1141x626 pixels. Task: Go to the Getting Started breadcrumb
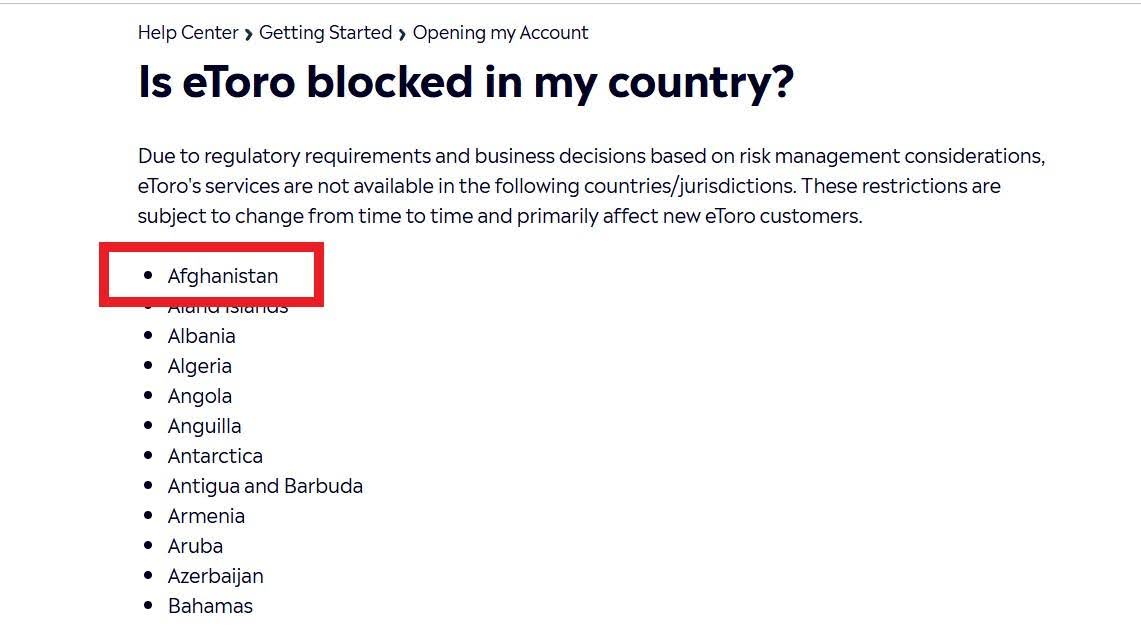coord(325,33)
